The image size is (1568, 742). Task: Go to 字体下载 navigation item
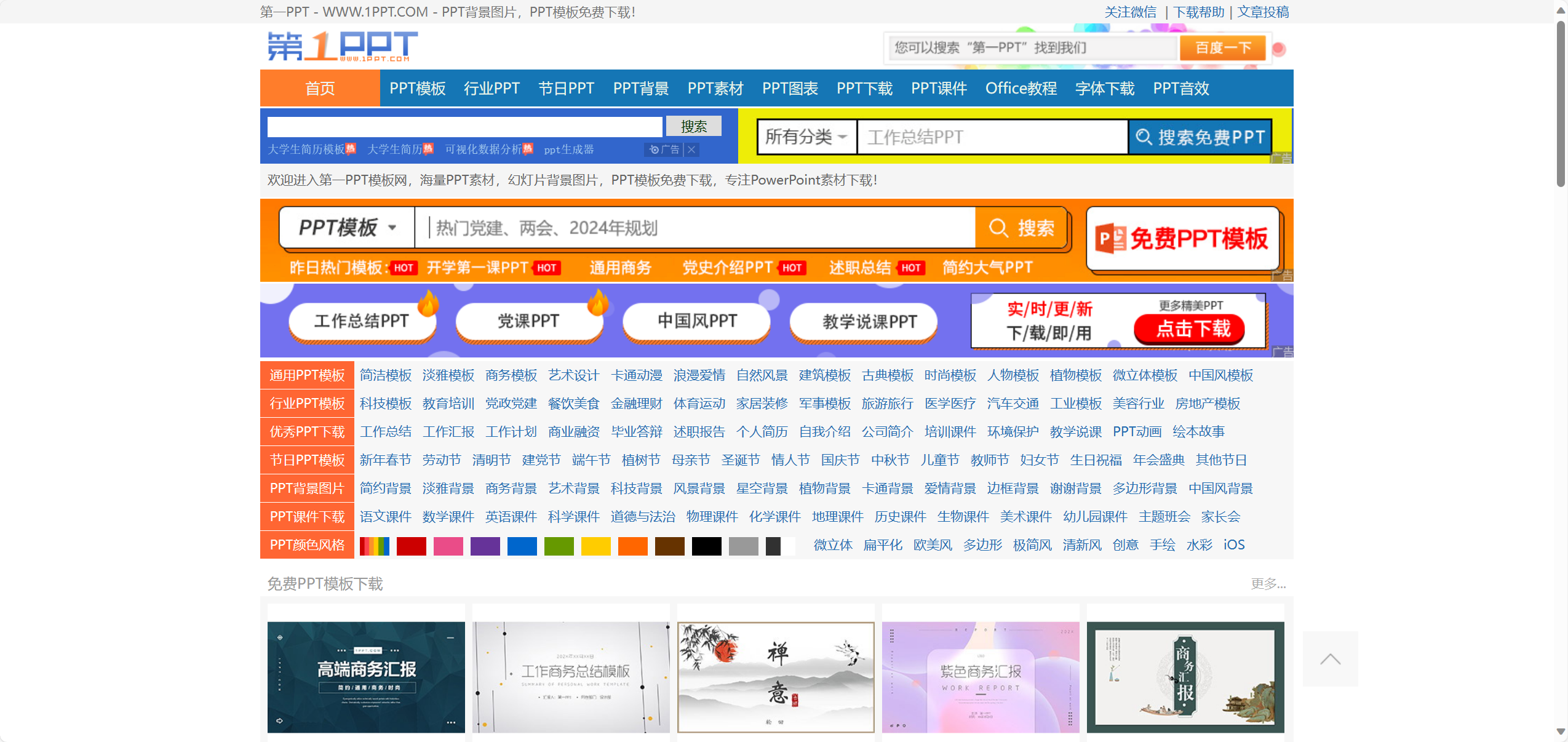1105,89
